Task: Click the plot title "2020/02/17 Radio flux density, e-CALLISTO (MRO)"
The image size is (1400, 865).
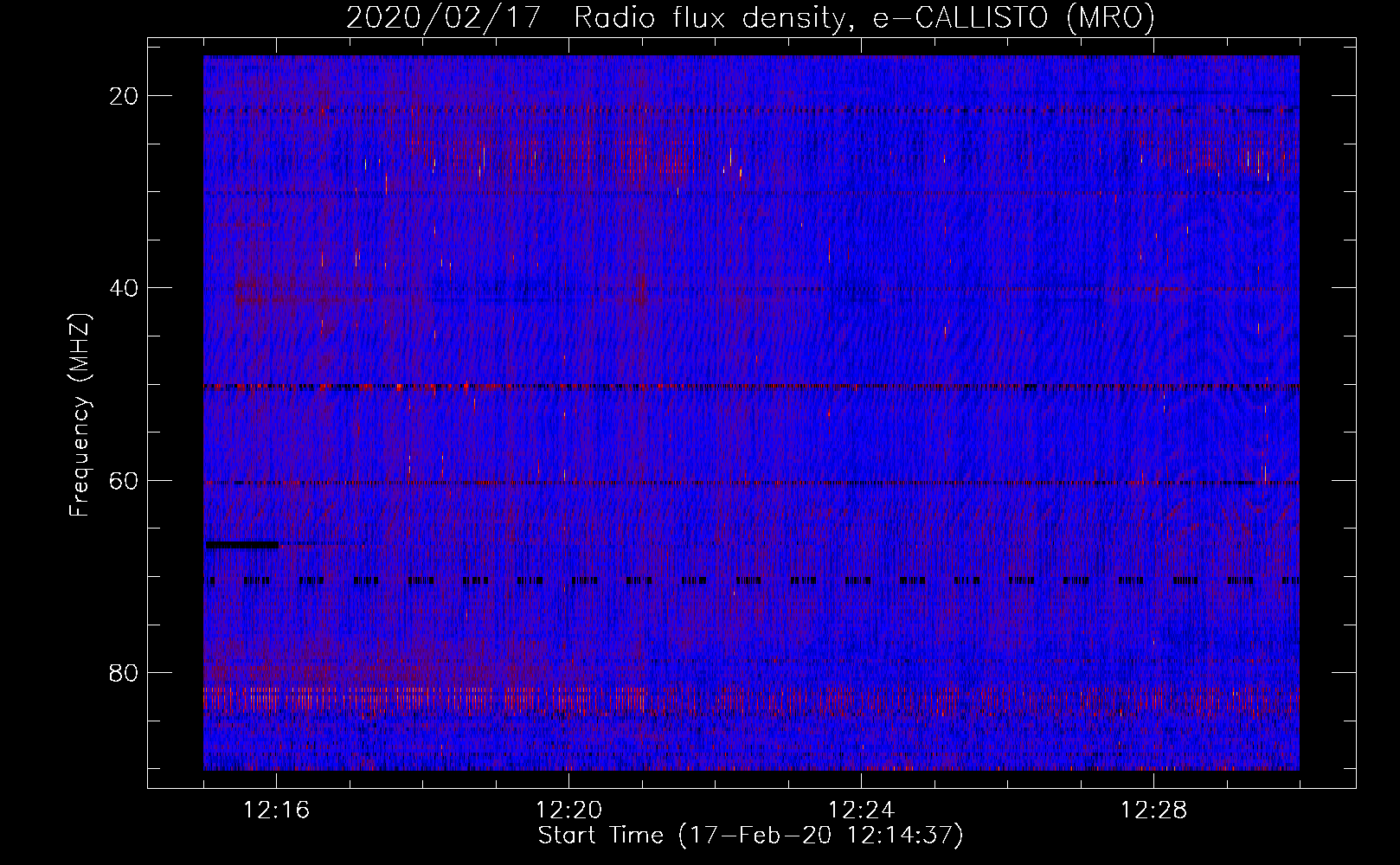Action: (750, 17)
